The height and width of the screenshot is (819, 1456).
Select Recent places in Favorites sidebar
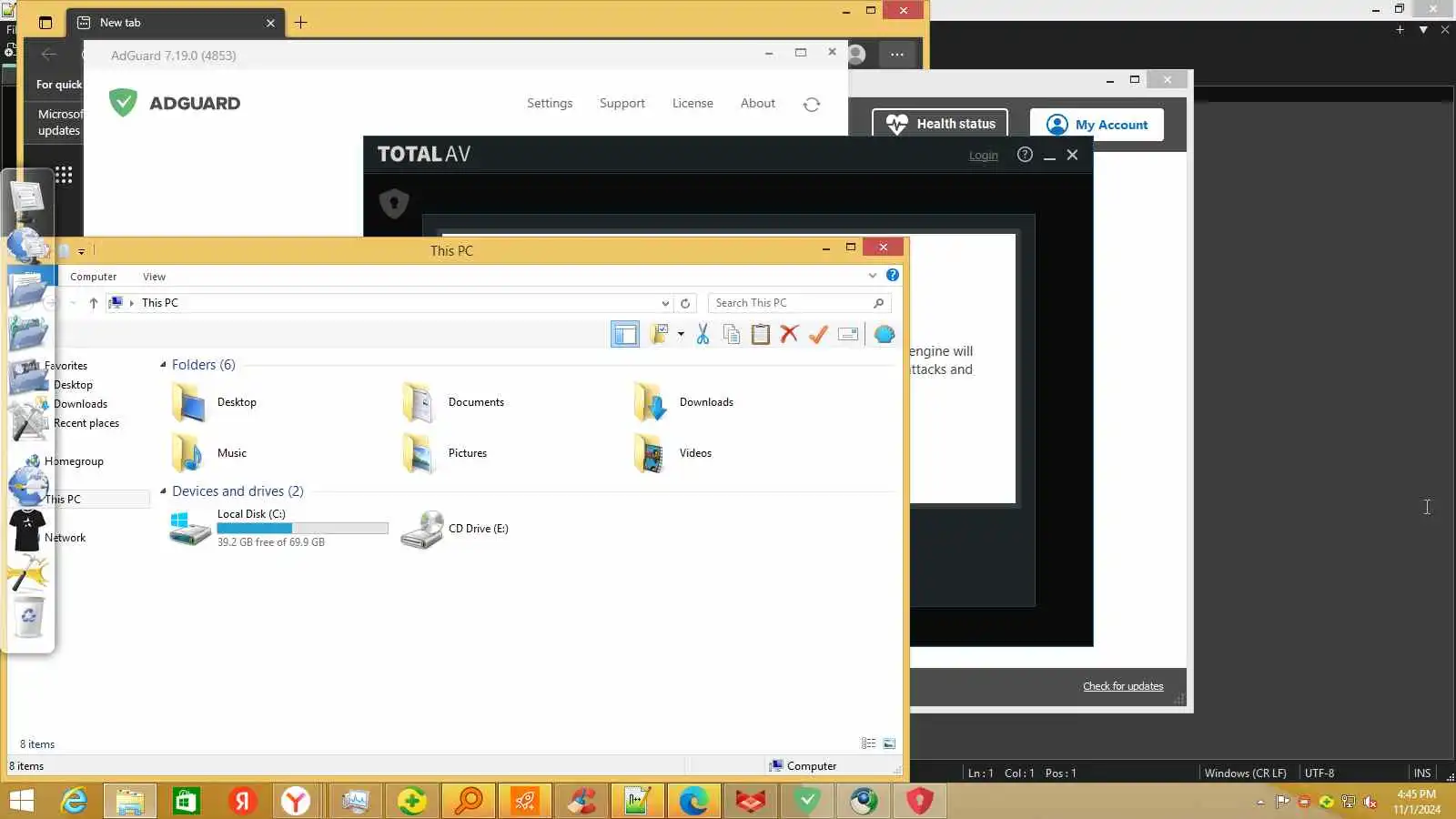point(86,423)
